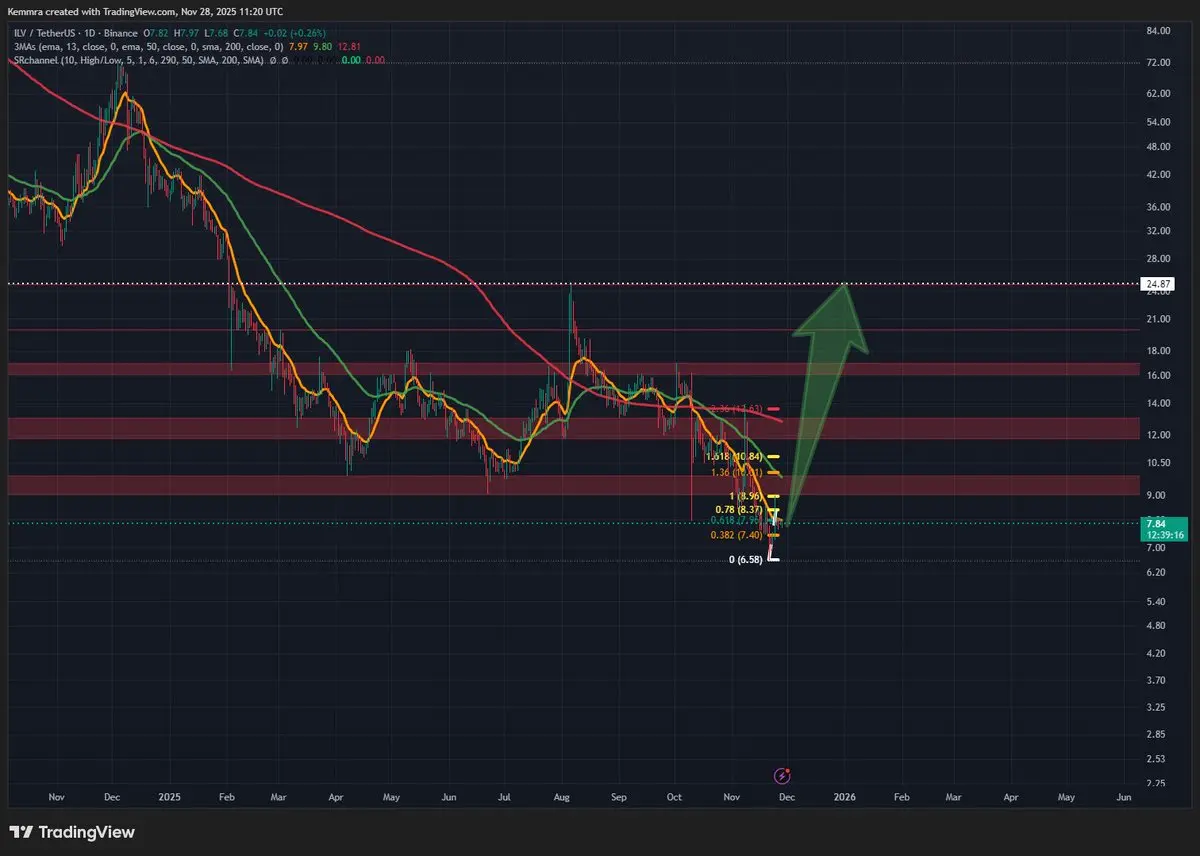Image resolution: width=1200 pixels, height=856 pixels.
Task: Click the '0.382 (7.40)' Fibonacci label
Action: coord(737,535)
